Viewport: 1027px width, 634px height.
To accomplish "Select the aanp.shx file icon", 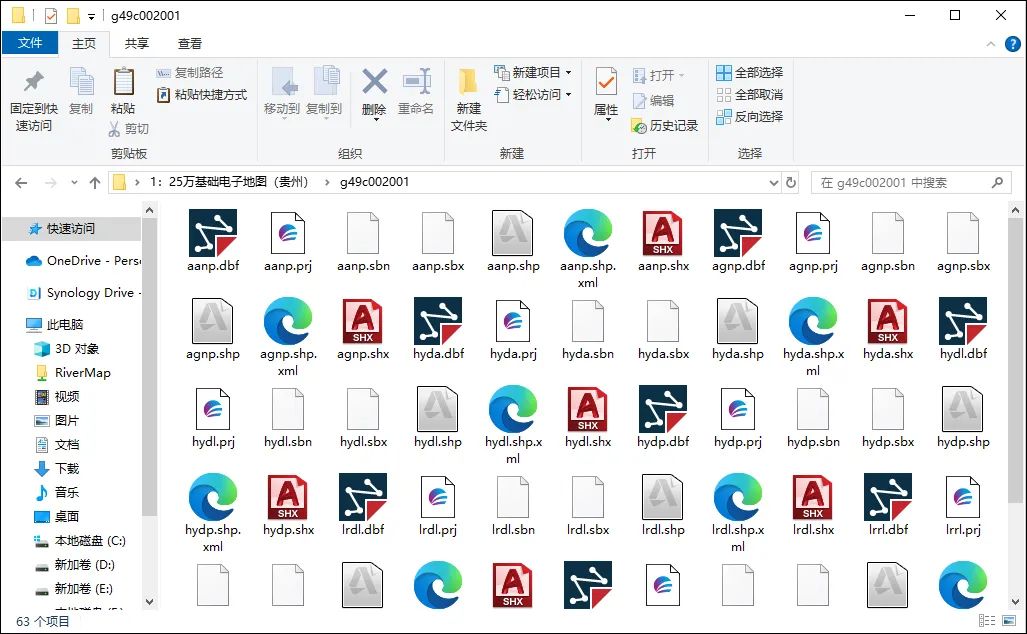I will [663, 233].
